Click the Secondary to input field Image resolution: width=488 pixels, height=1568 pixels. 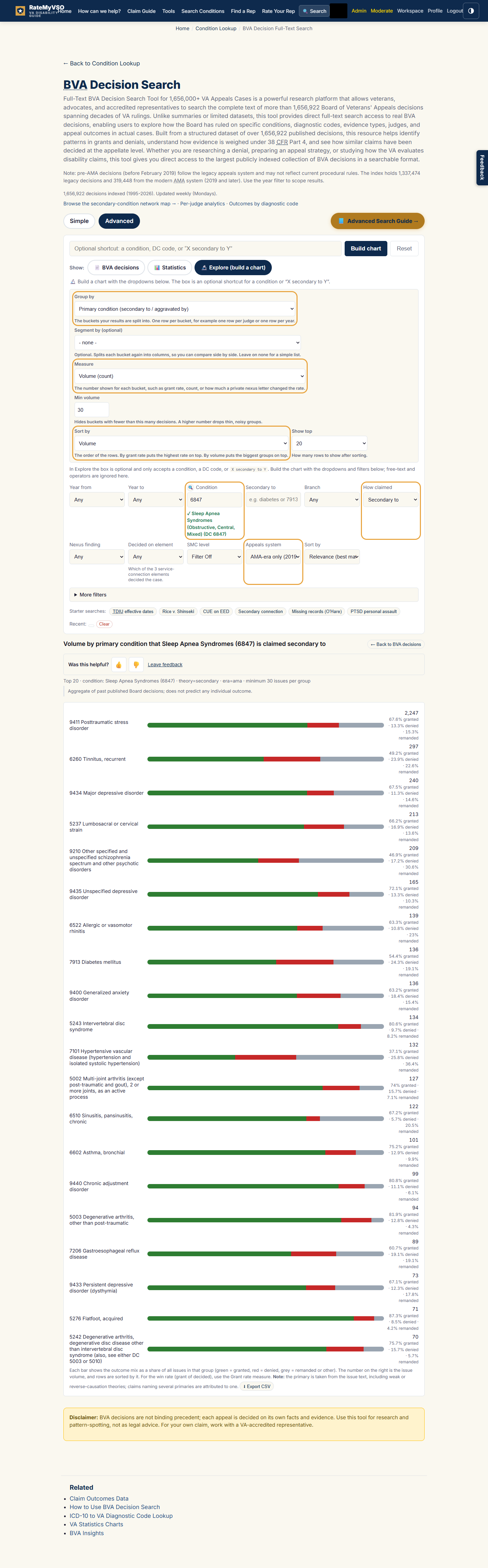[273, 500]
